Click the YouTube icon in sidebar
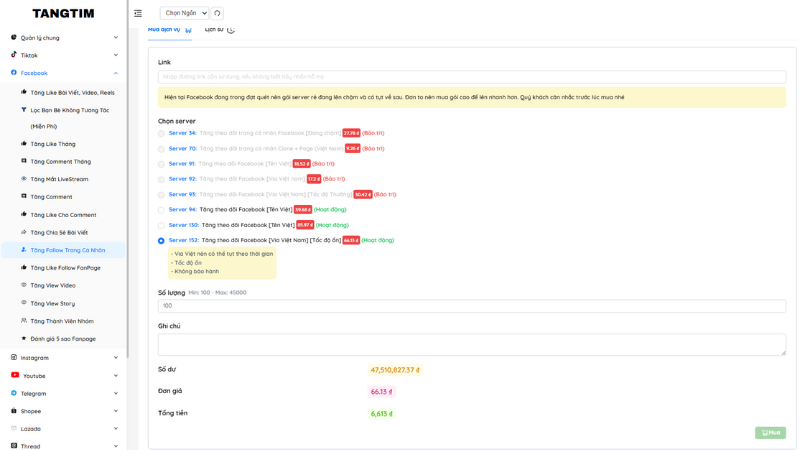Image resolution: width=800 pixels, height=450 pixels. [14, 376]
